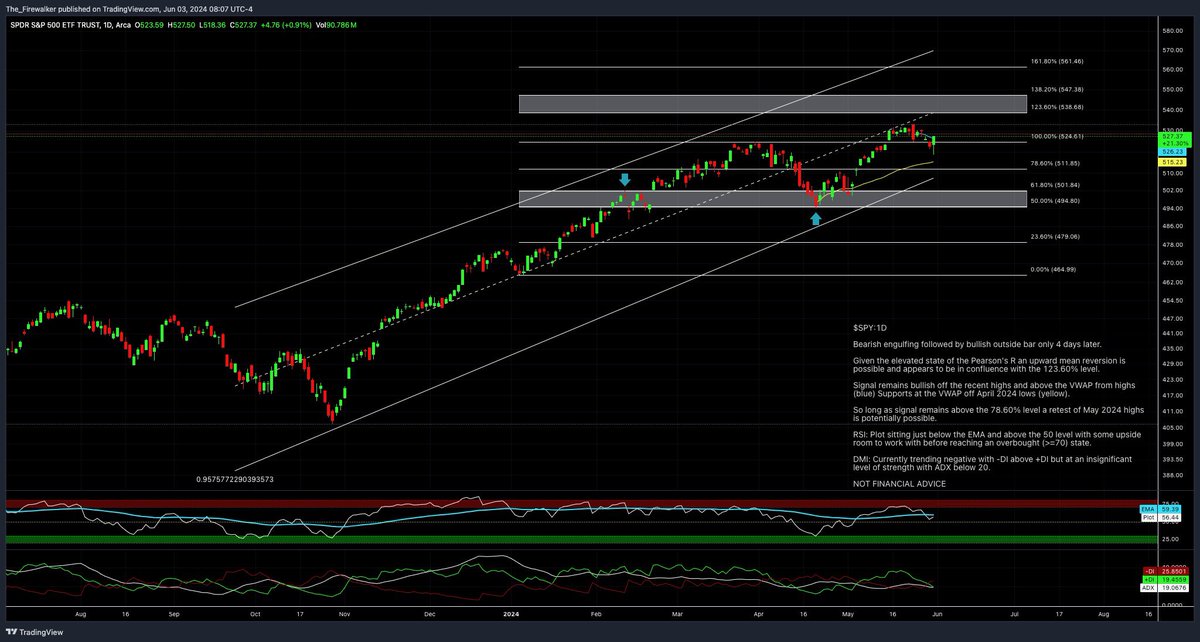Viewport: 1200px width, 642px height.
Task: Select the 23.60% (479.06) Fibonacci label
Action: [x=1057, y=236]
